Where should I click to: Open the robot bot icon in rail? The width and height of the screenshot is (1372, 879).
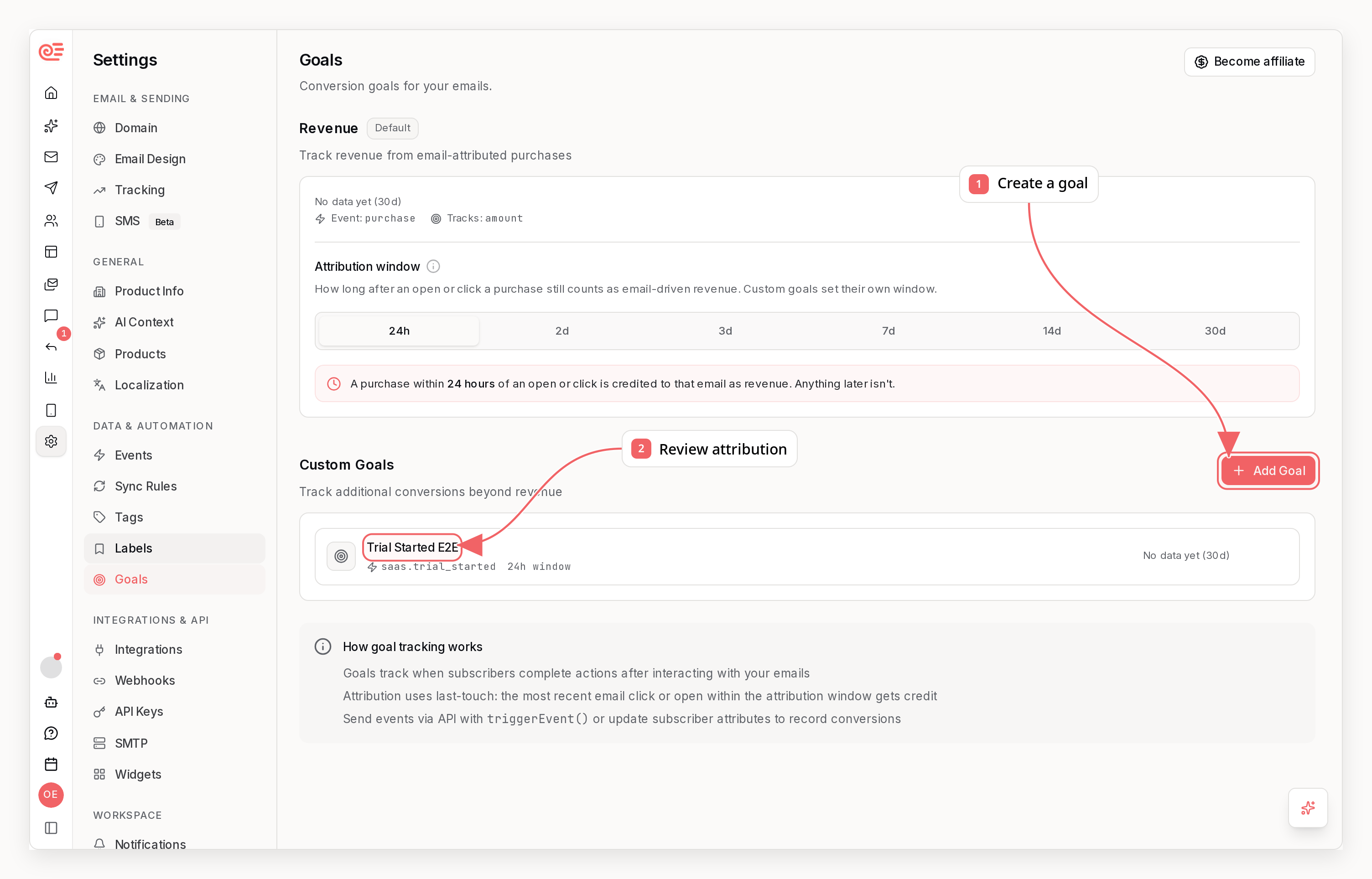[x=51, y=702]
